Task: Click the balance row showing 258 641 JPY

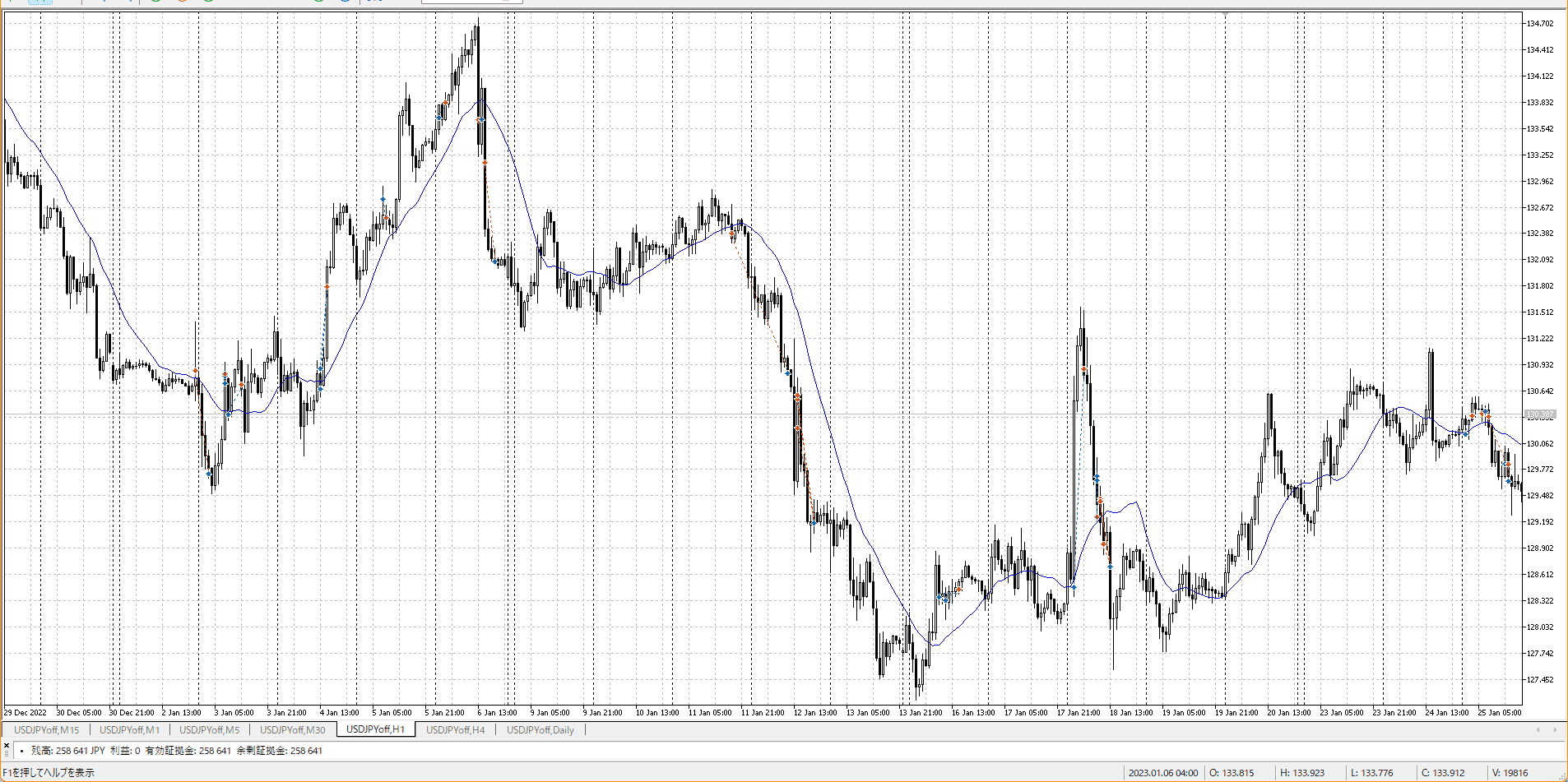Action: pos(177,751)
